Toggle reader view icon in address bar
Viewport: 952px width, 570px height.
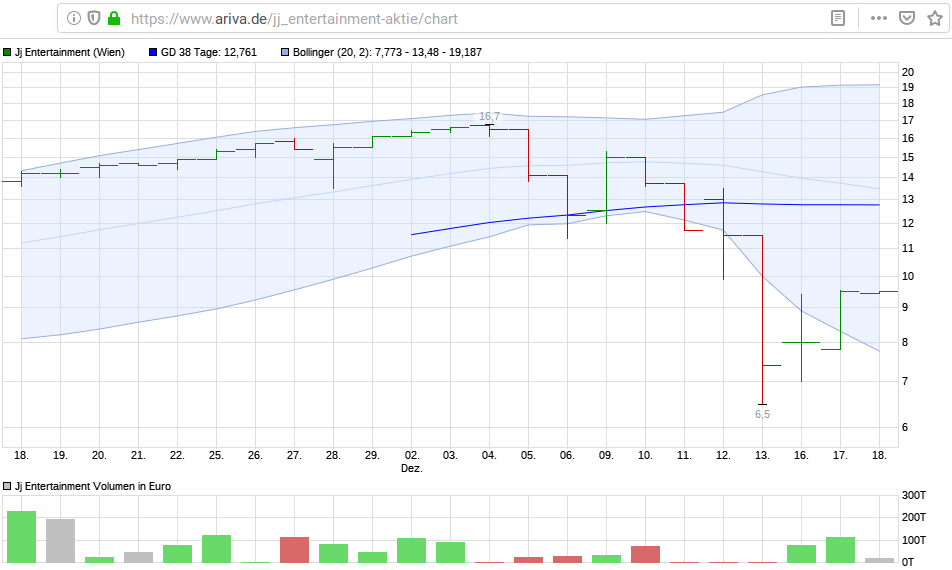838,18
